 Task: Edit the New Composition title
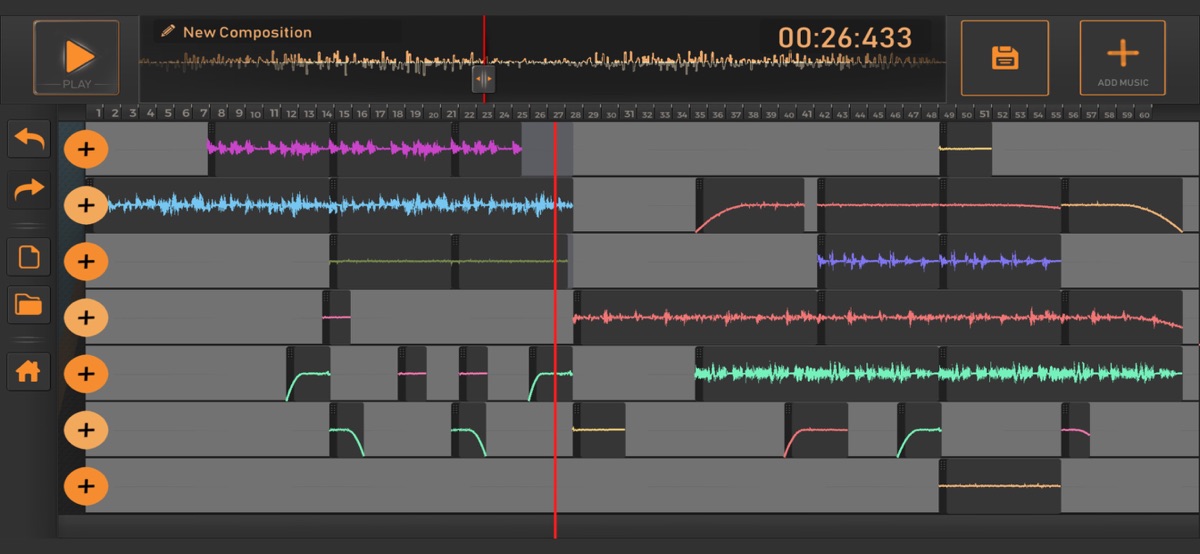click(x=247, y=32)
